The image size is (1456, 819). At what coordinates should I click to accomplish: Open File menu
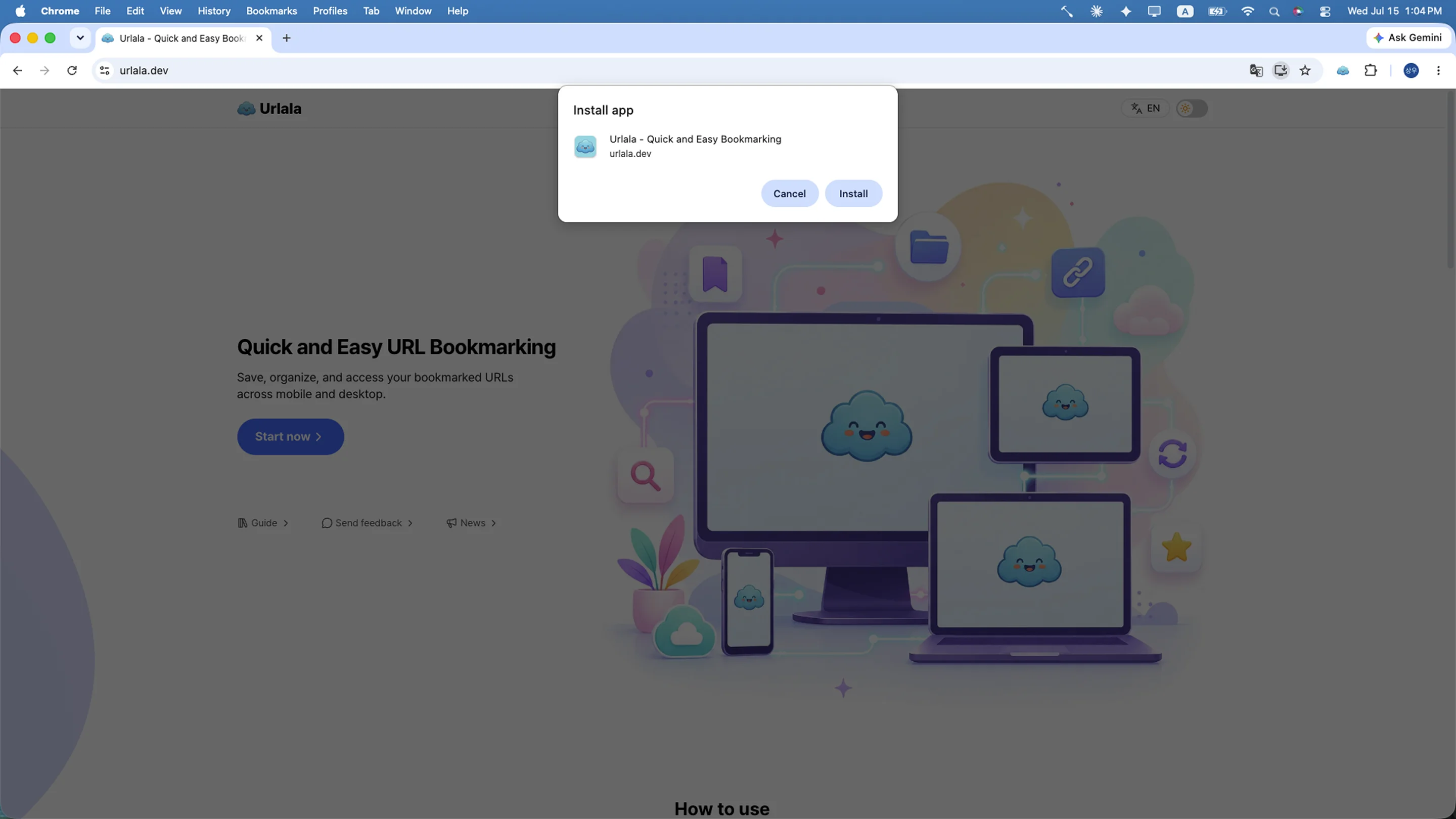click(102, 11)
